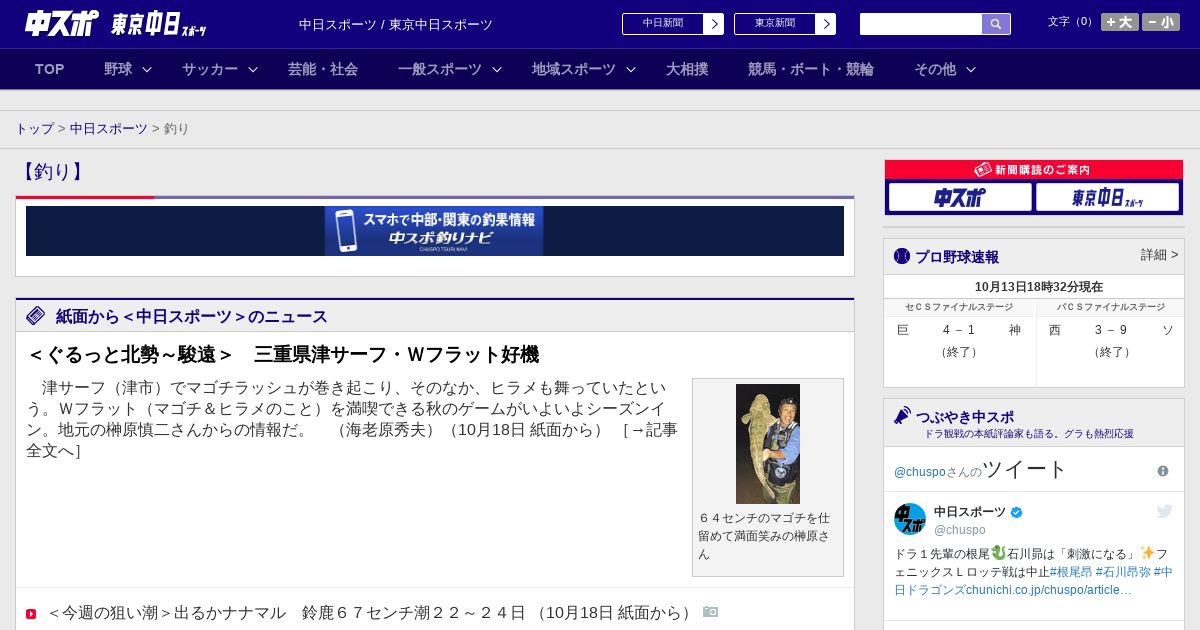The height and width of the screenshot is (630, 1200).
Task: Click the #石川昂弥 hashtag
Action: point(1122,572)
